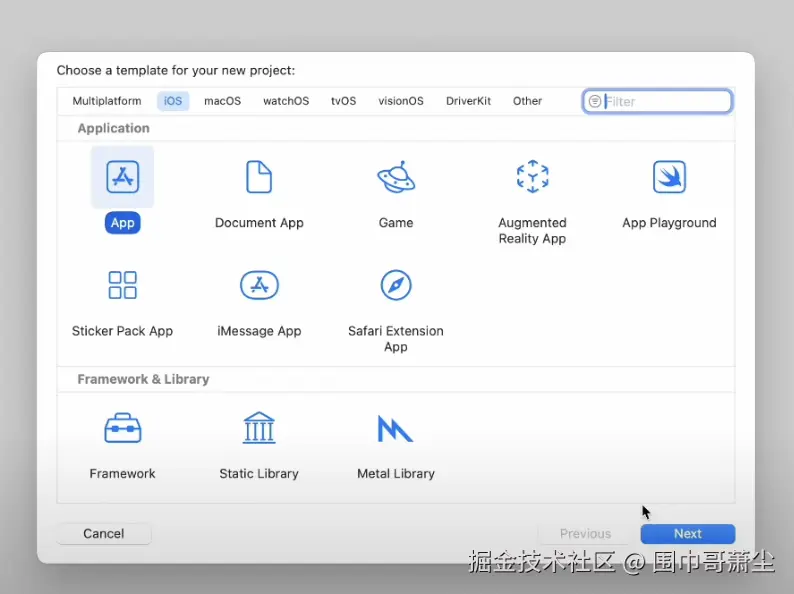Screen dimensions: 794x594
Task: Choose the Document App template icon
Action: pyautogui.click(x=259, y=177)
